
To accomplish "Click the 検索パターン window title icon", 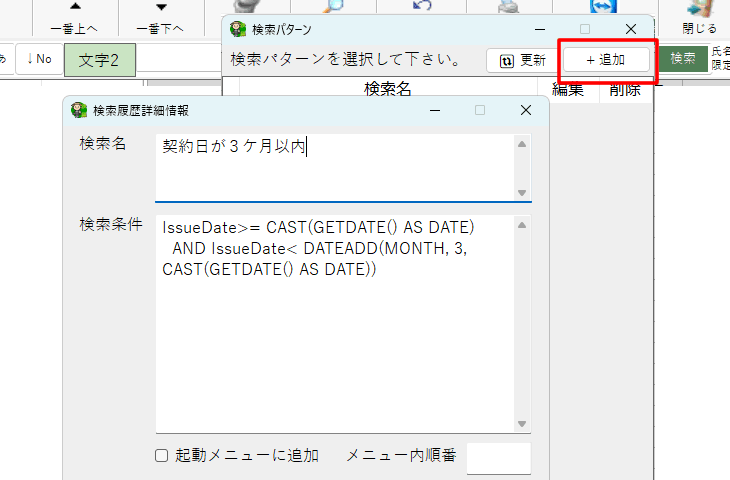I will [x=238, y=29].
